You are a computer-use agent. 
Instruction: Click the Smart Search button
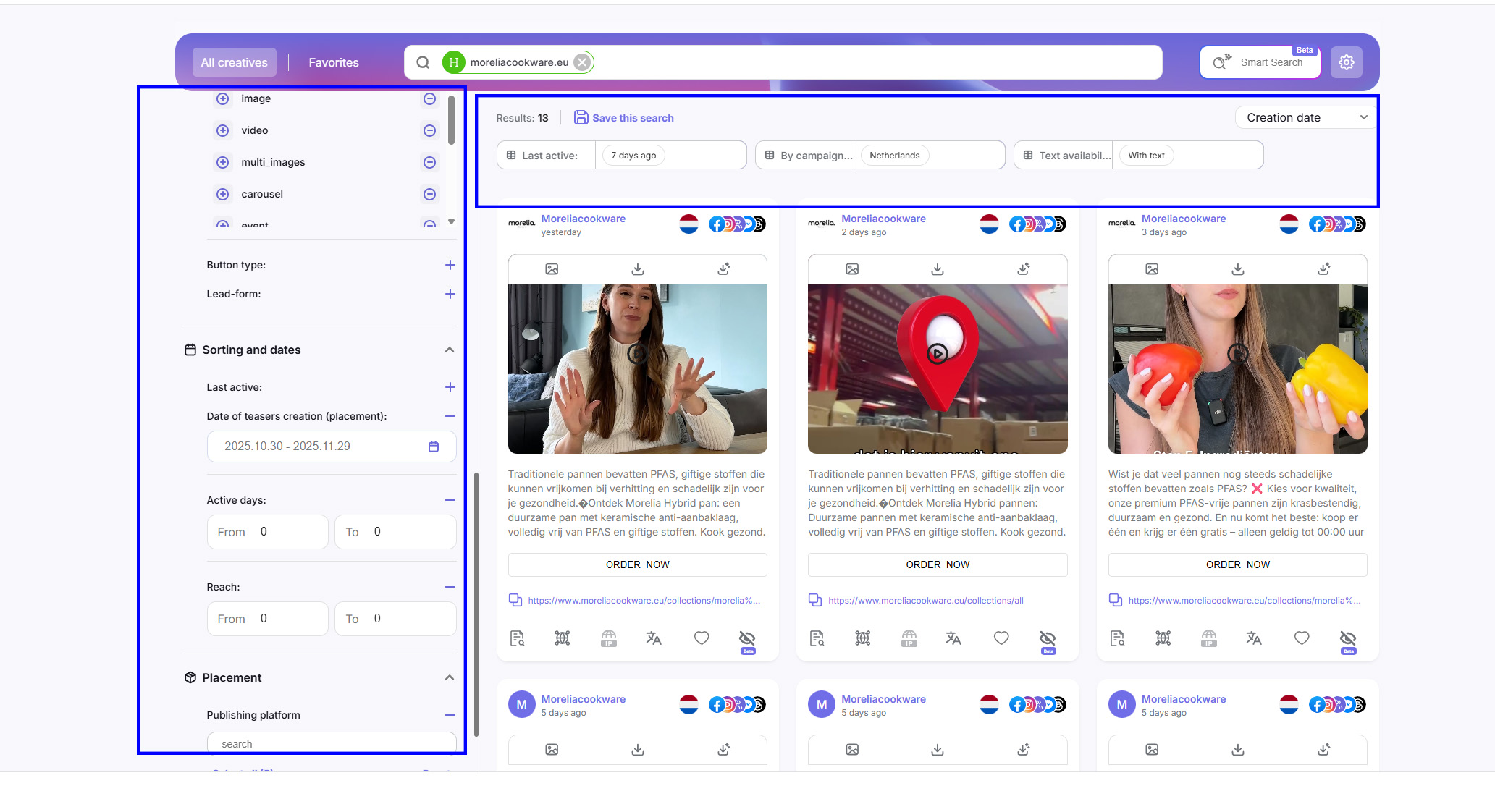pos(1260,63)
